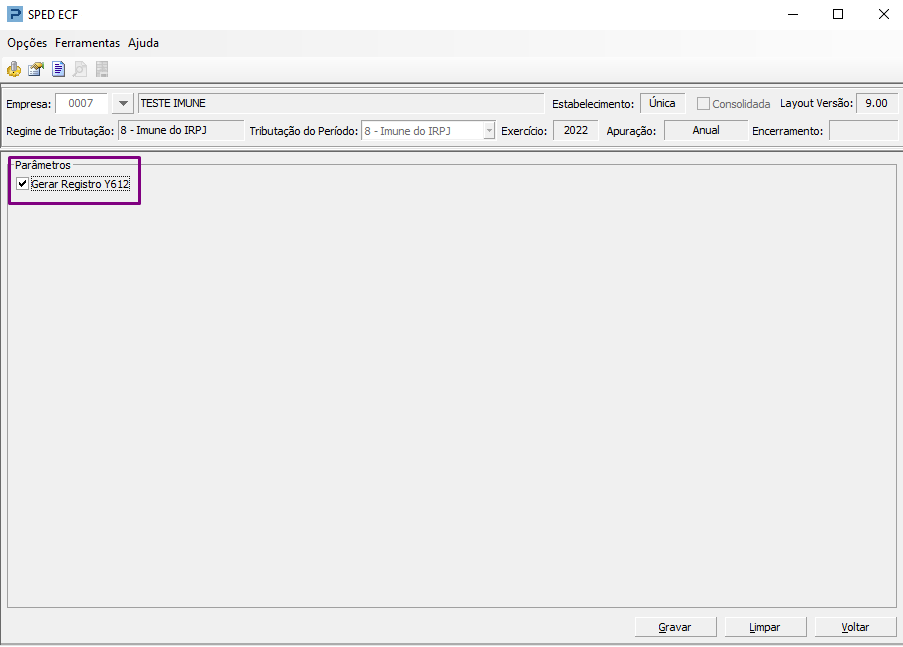This screenshot has height=647, width=903.
Task: Click the Gravar button
Action: pyautogui.click(x=676, y=627)
